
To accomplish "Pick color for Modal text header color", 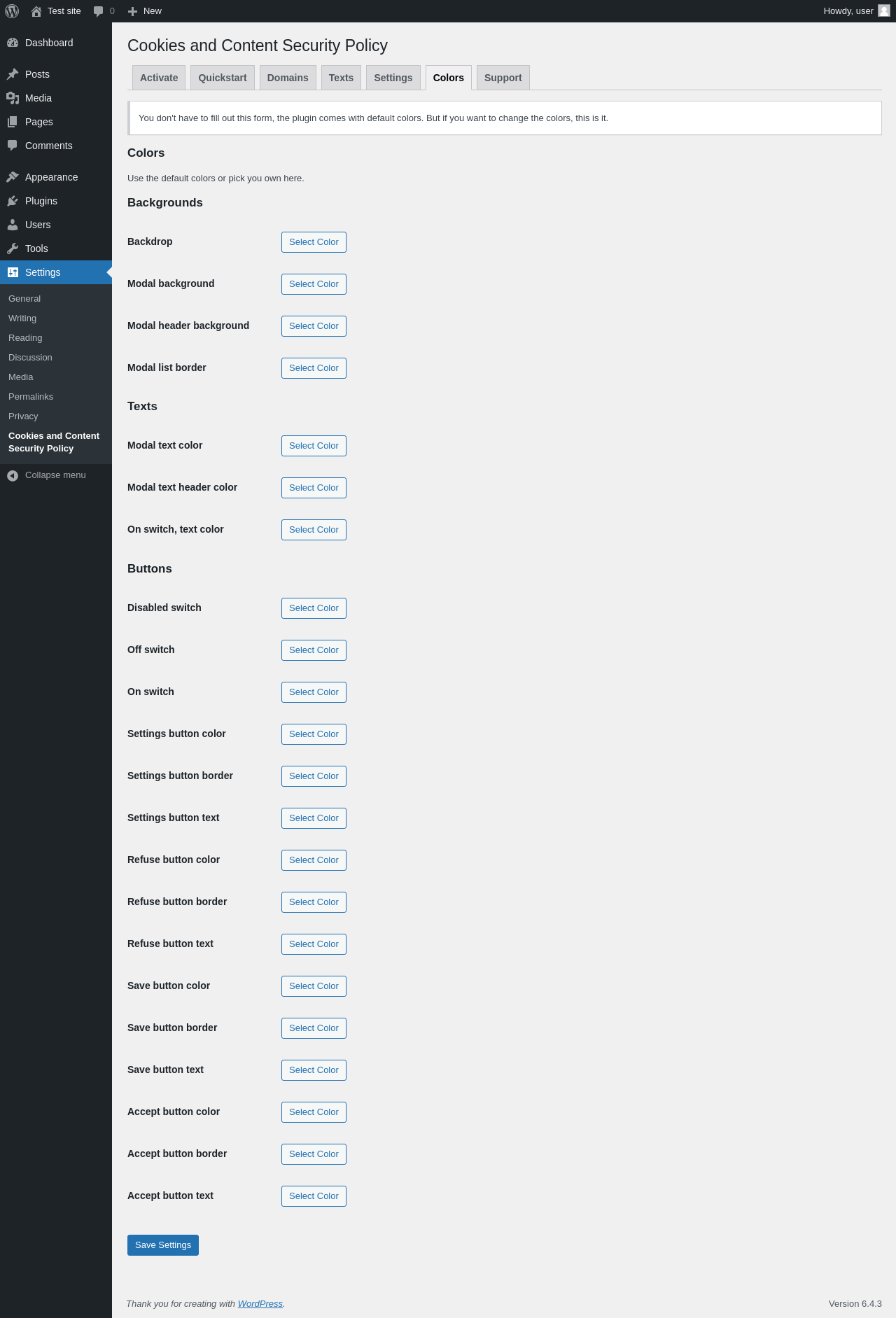I will coord(314,488).
